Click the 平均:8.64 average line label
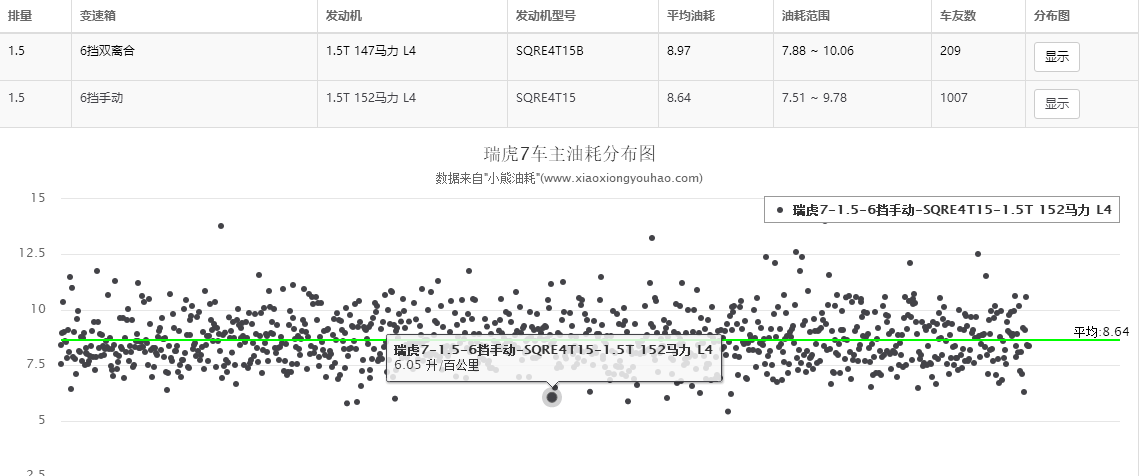 click(x=1101, y=332)
